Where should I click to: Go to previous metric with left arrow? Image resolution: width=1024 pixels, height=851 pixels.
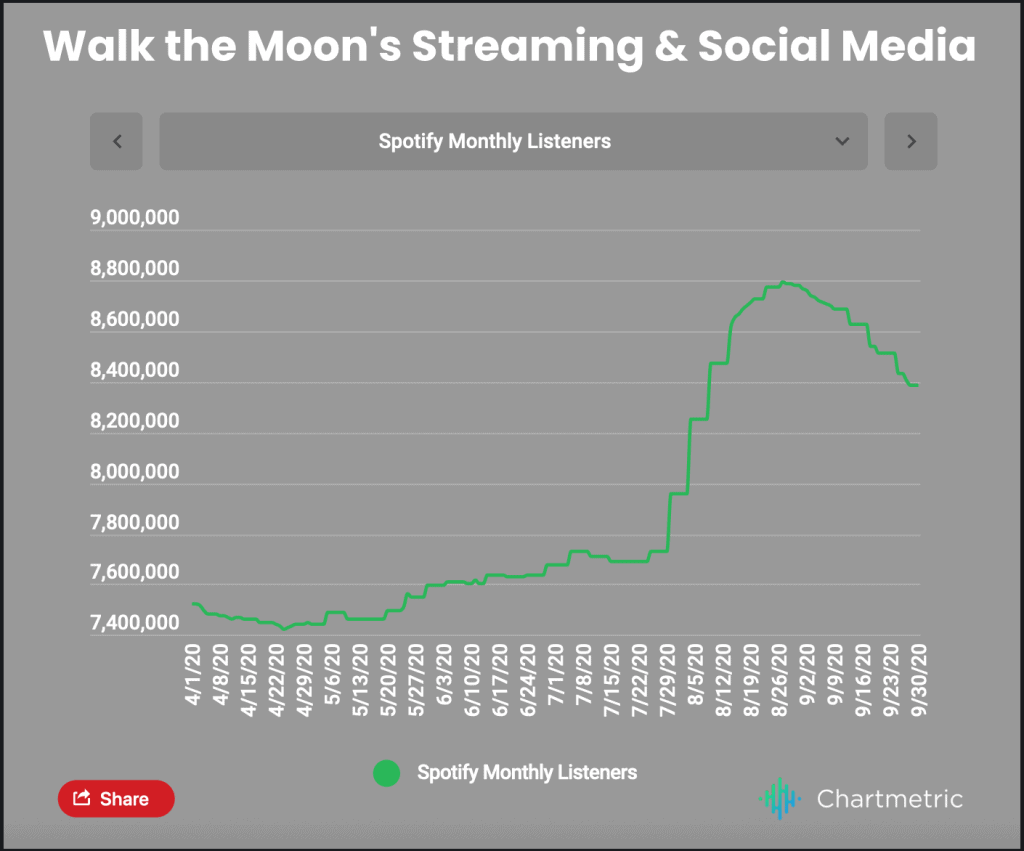(116, 141)
